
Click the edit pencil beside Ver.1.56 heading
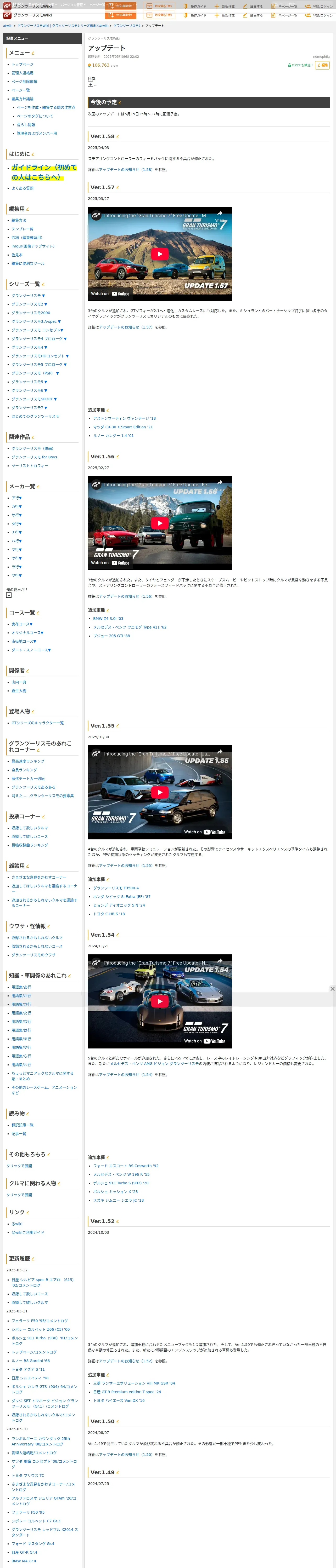(x=118, y=457)
